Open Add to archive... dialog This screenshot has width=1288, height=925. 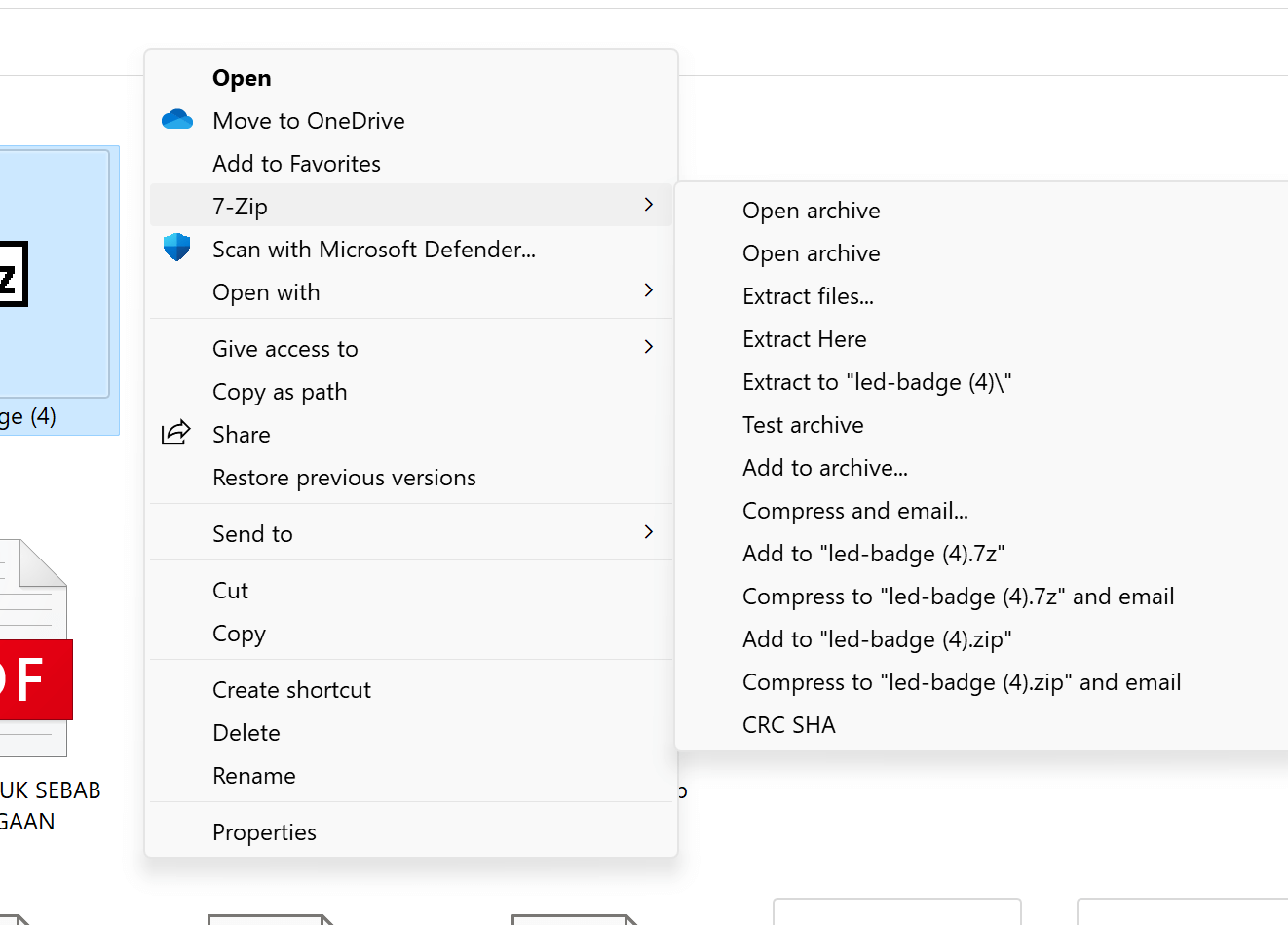(x=824, y=468)
